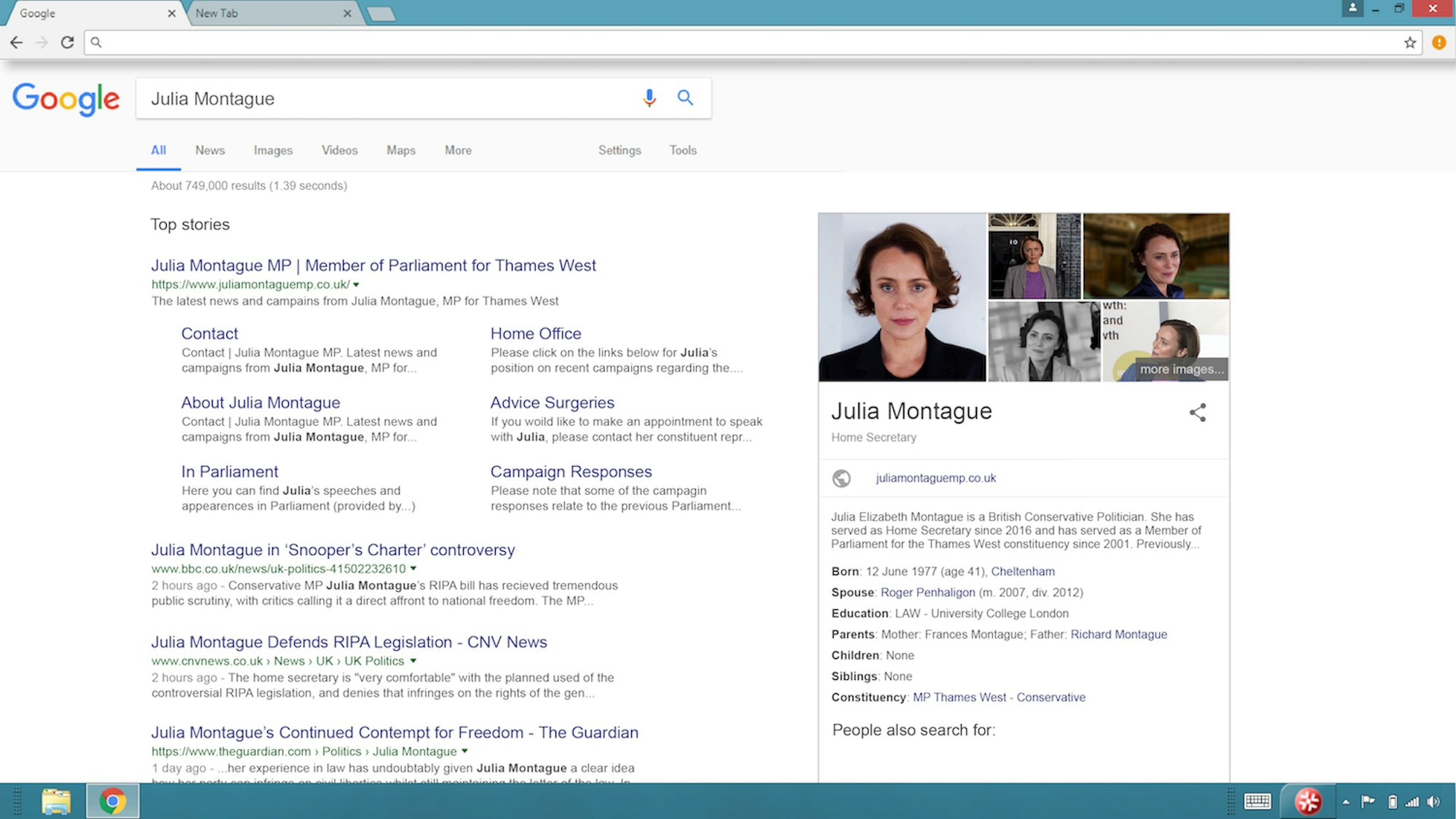Click the volume speaker icon in tray
The width and height of the screenshot is (1456, 819).
(1433, 802)
